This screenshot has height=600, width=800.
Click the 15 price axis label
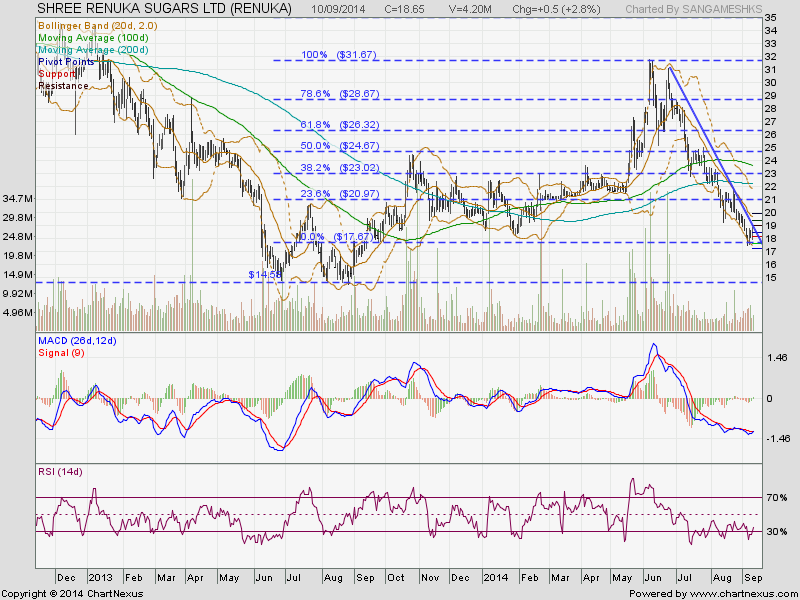click(770, 278)
